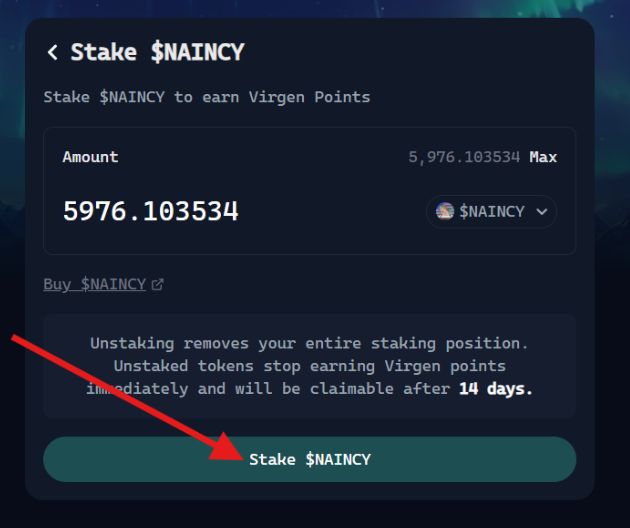
Task: Click the Stake $NAINCY page heading
Action: coord(158,52)
